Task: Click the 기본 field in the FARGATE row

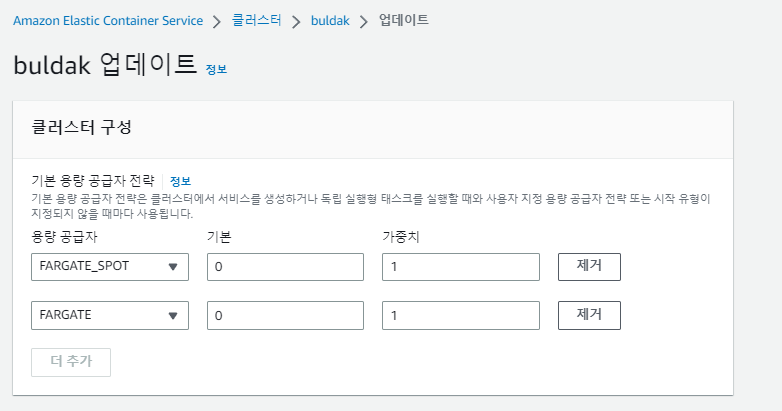Action: (285, 315)
